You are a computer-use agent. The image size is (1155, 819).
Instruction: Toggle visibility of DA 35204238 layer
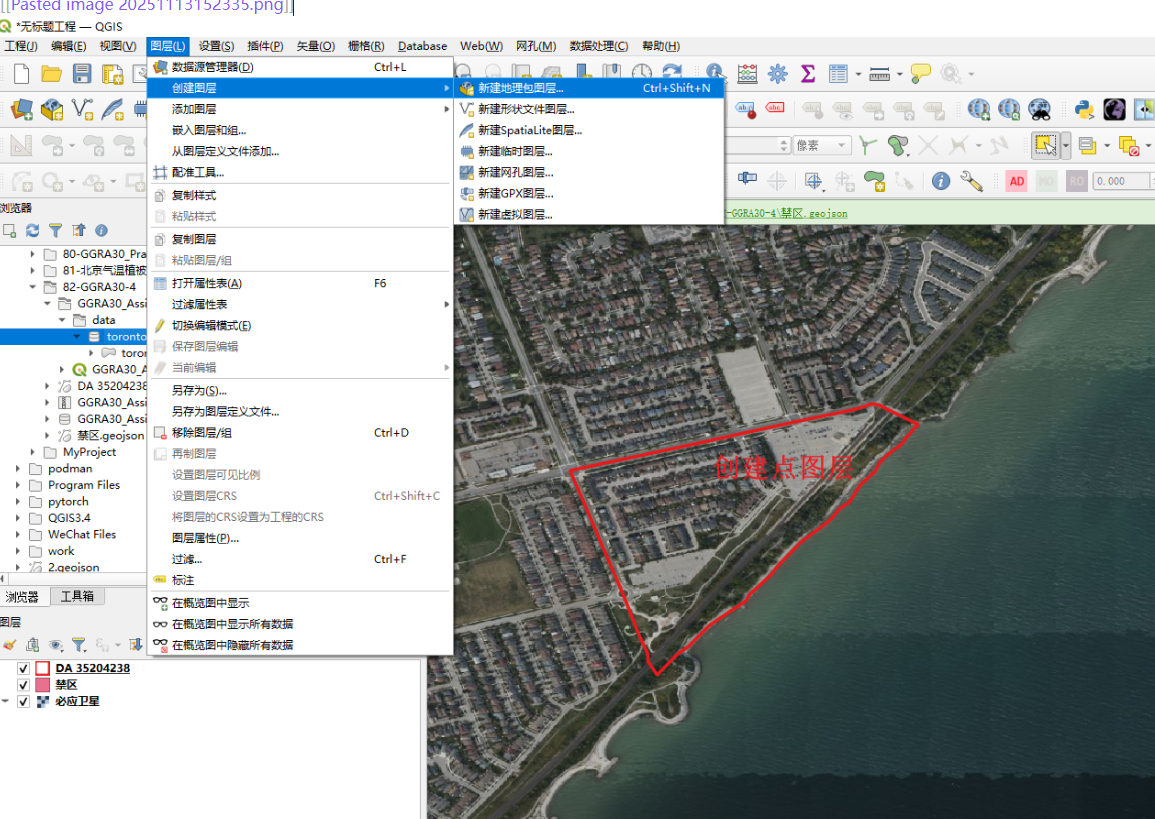(23, 668)
